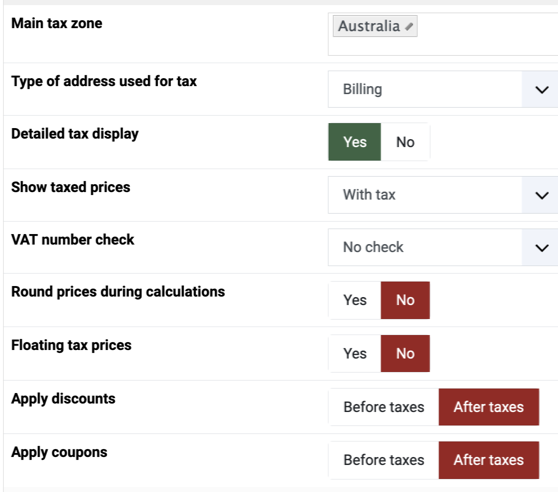Choose No for Round prices during calculations
Image resolution: width=559 pixels, height=492 pixels.
405,300
